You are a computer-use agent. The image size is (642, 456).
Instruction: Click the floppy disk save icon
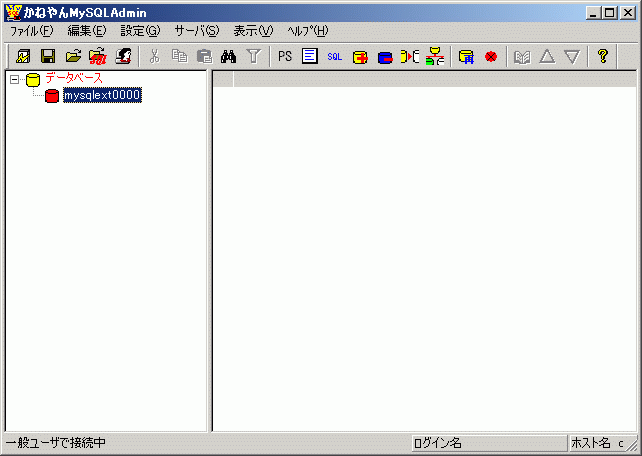click(48, 56)
